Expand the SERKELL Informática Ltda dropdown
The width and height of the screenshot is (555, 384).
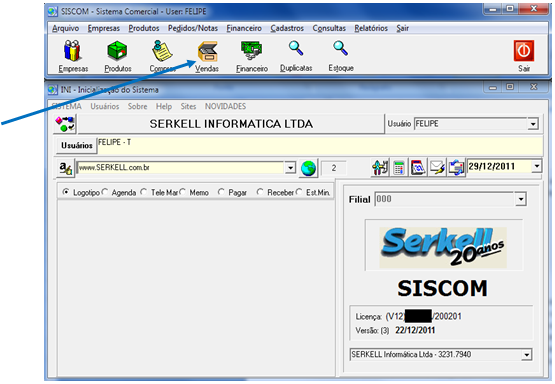point(527,354)
